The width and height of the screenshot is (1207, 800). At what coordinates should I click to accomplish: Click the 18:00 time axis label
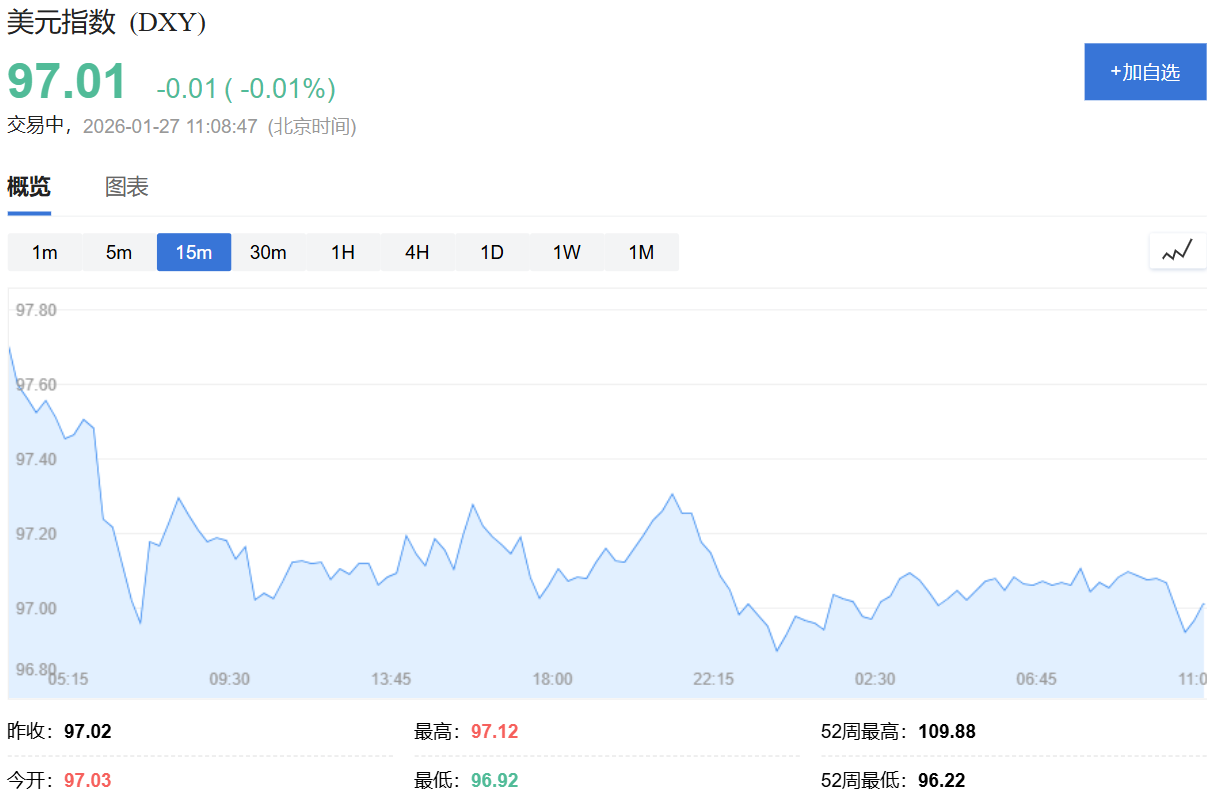coord(552,679)
